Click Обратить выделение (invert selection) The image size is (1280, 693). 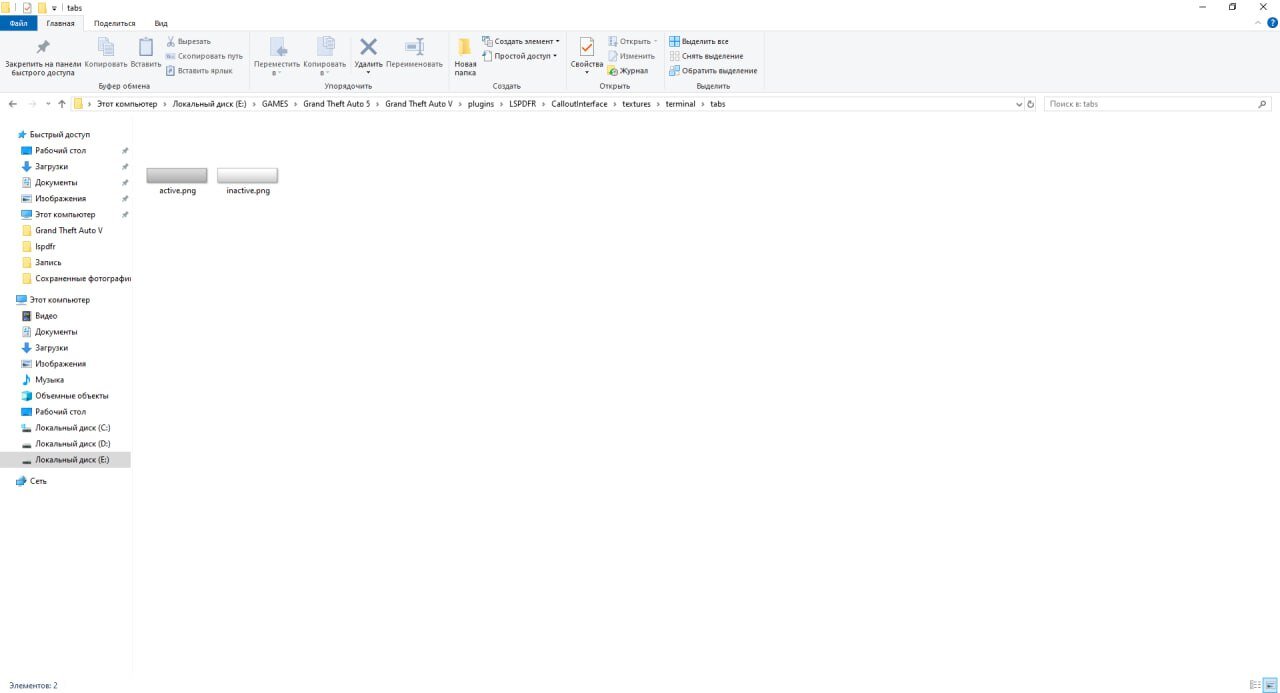tap(713, 71)
